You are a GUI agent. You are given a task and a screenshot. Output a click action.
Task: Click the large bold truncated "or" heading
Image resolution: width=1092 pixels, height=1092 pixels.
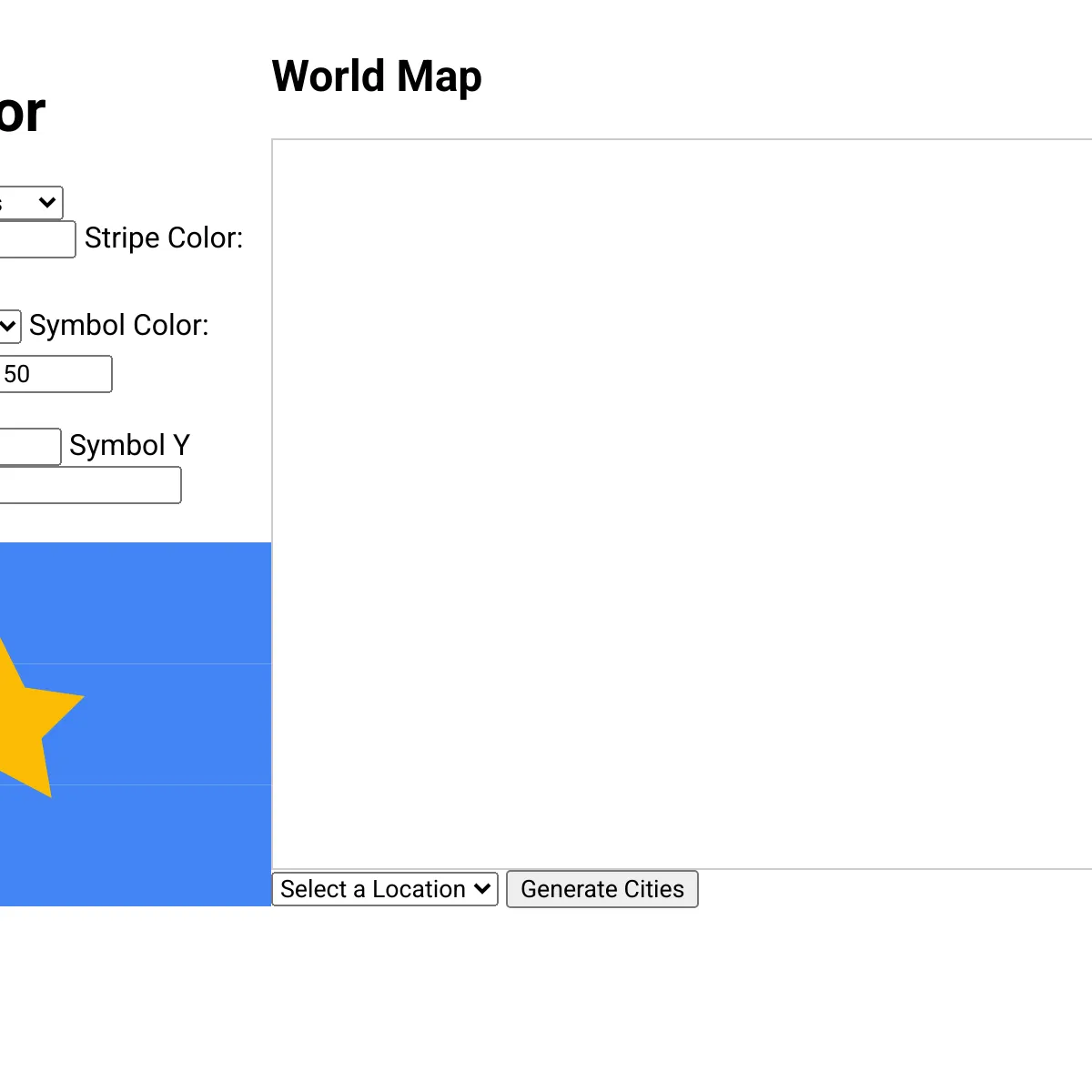click(x=22, y=114)
